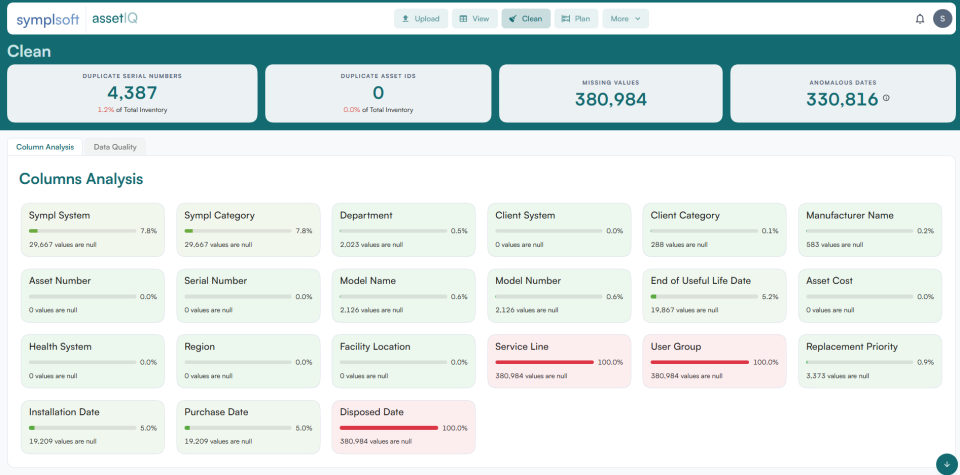The width and height of the screenshot is (960, 475).
Task: Click the Disposed Date red progress bar
Action: pos(389,428)
